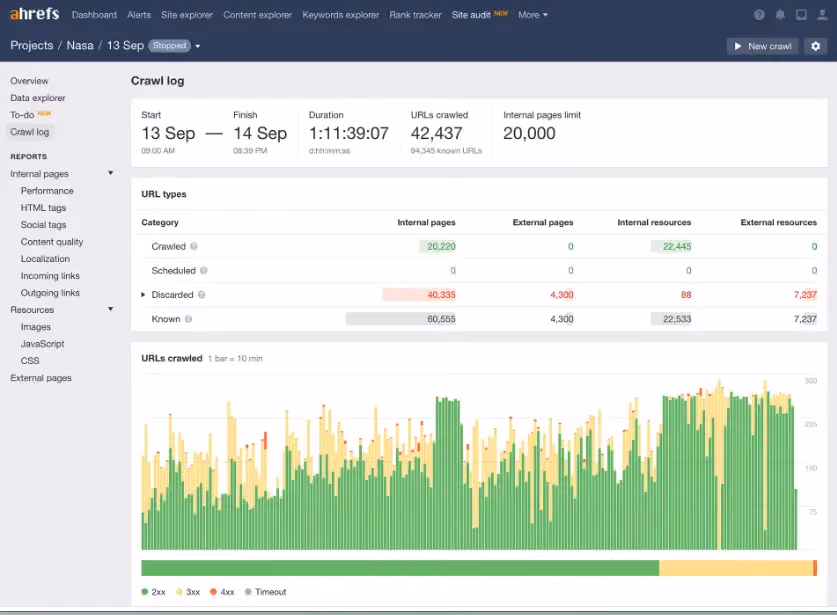Open Content explorer
Image resolution: width=837 pixels, height=615 pixels.
pyautogui.click(x=257, y=15)
